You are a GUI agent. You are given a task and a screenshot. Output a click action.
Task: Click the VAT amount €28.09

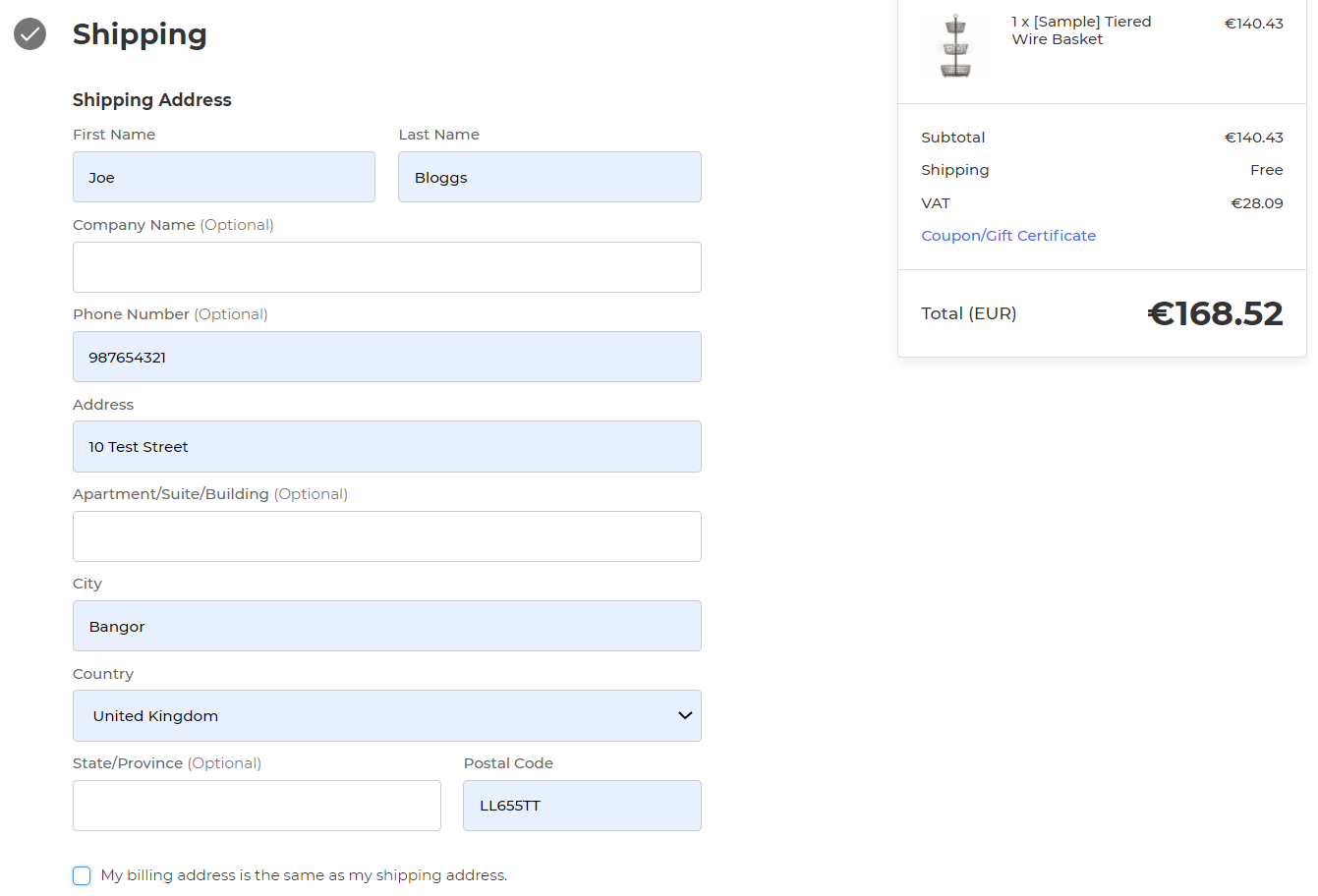pos(1257,203)
